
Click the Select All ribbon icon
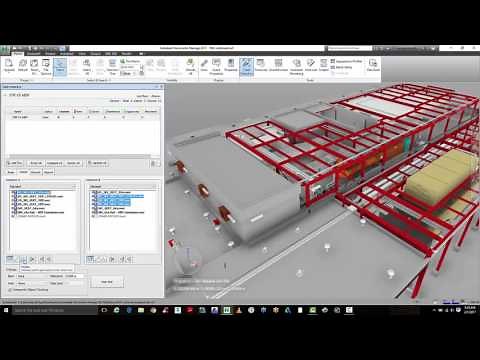[x=87, y=66]
